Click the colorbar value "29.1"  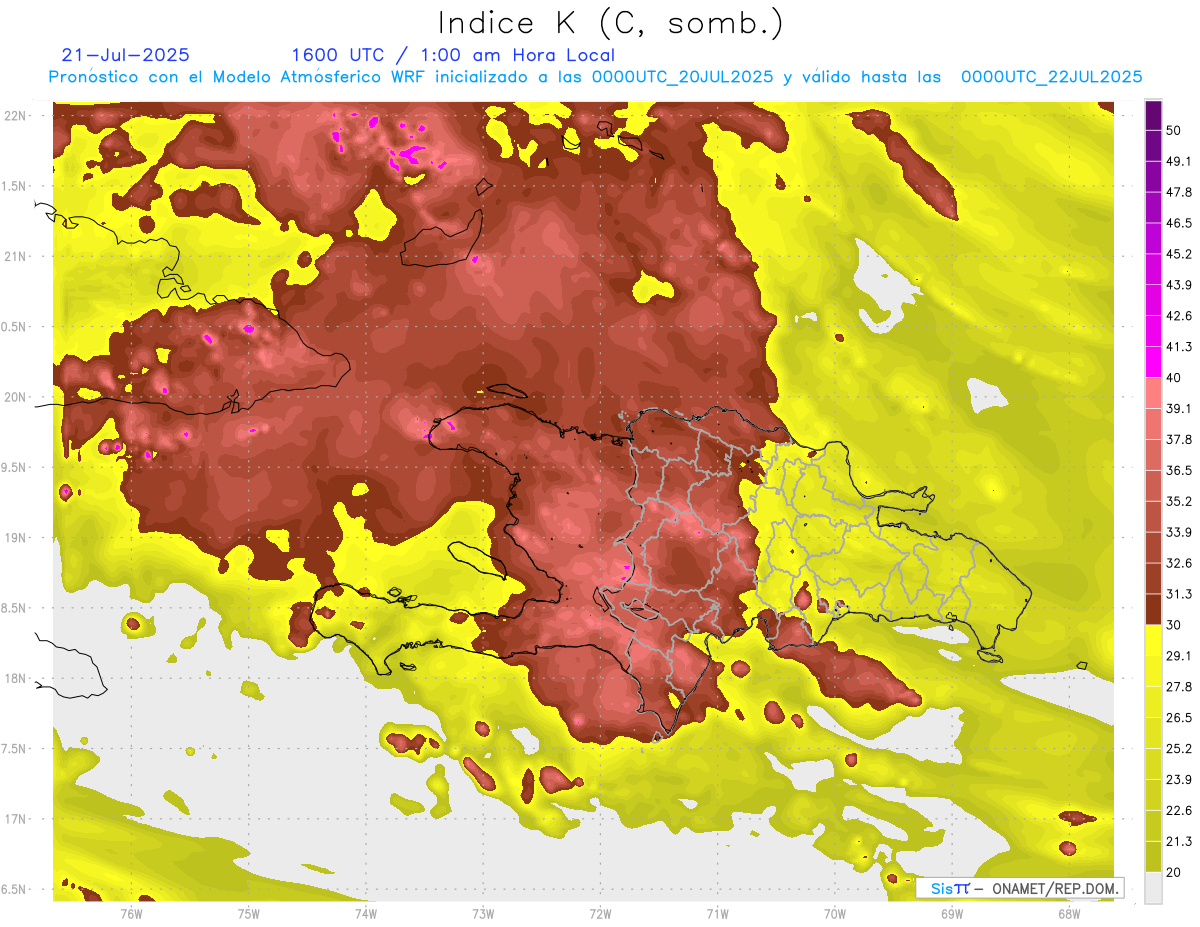[x=1179, y=656]
